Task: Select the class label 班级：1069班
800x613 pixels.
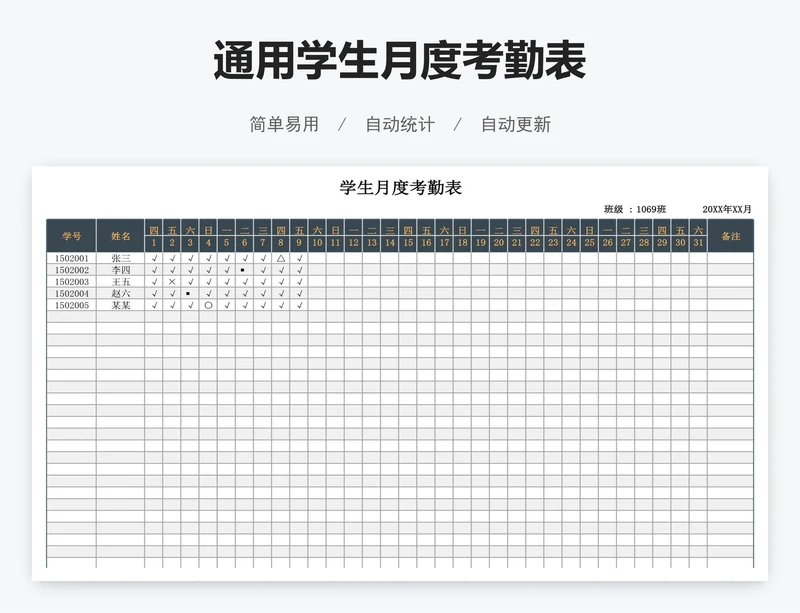Action: pyautogui.click(x=635, y=209)
